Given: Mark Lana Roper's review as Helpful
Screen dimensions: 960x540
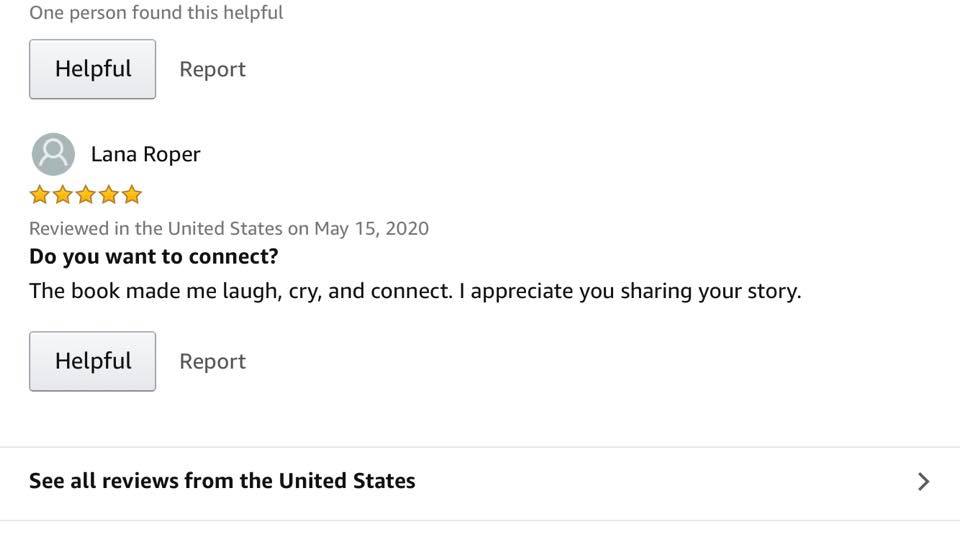Looking at the screenshot, I should 92,361.
